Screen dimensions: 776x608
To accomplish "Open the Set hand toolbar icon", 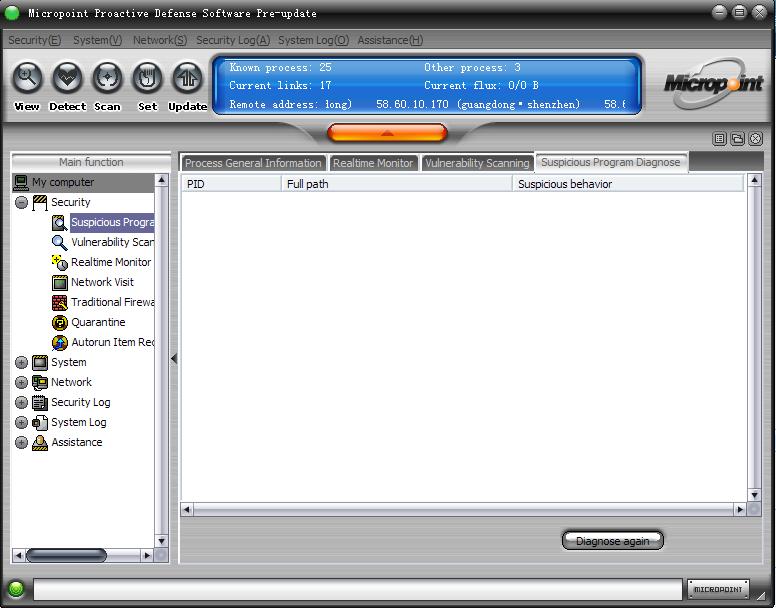I will tap(147, 78).
